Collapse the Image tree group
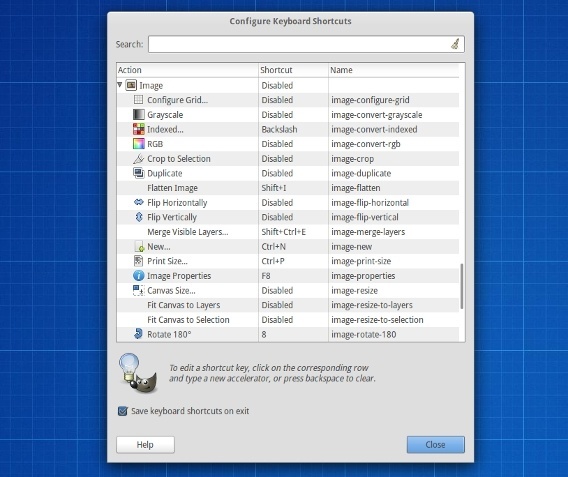Screen dimensions: 568x477 [x=120, y=85]
